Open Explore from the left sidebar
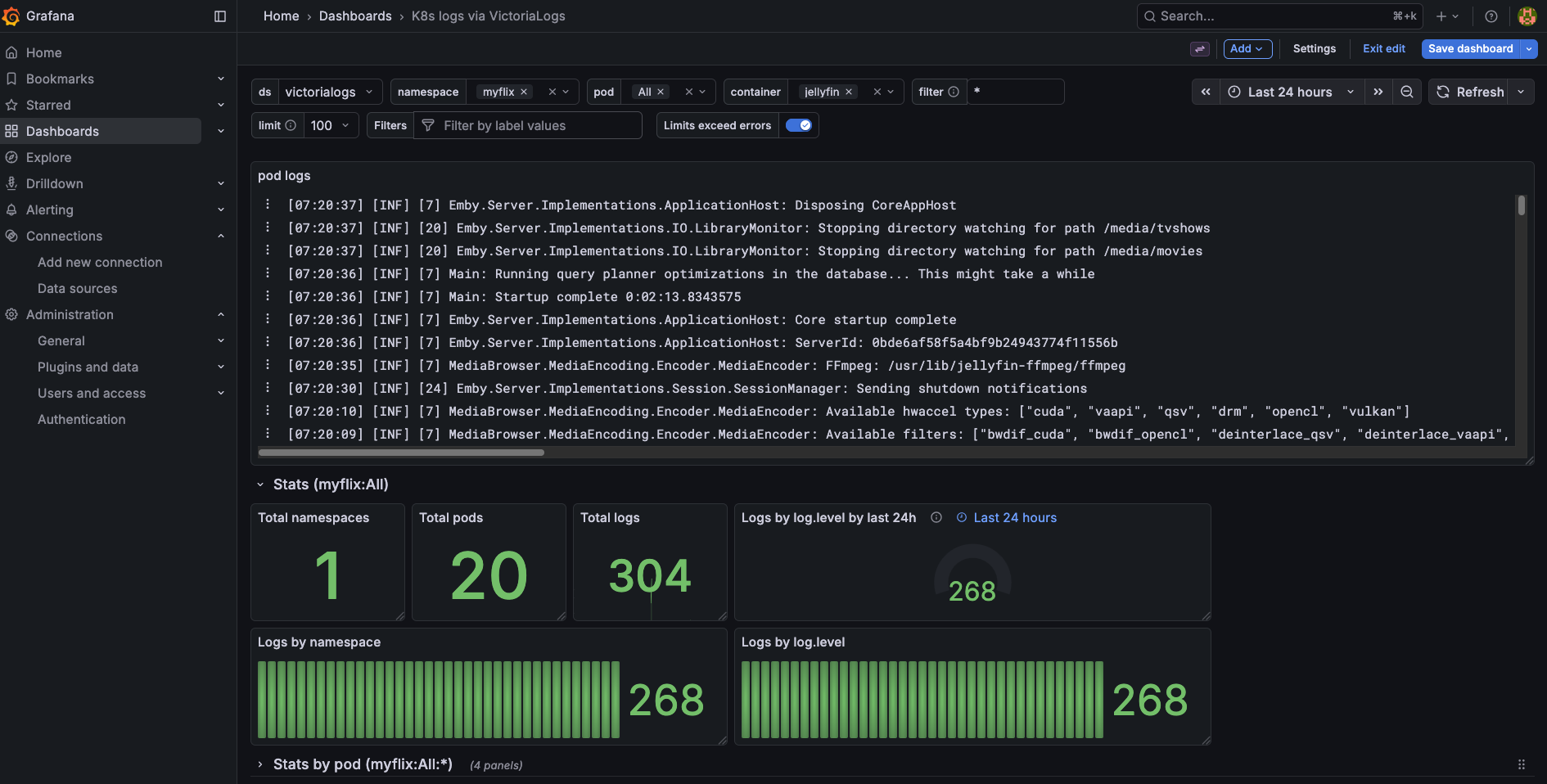 pyautogui.click(x=49, y=157)
